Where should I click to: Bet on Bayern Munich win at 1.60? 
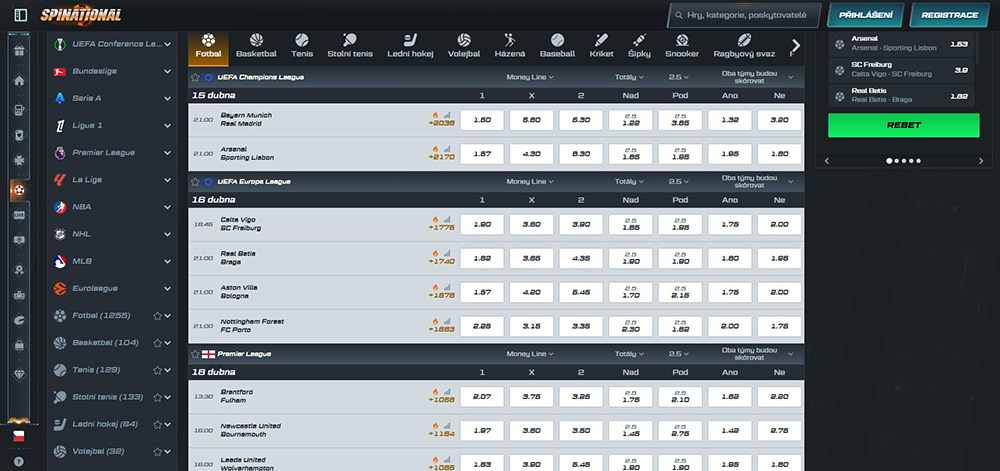pyautogui.click(x=482, y=120)
